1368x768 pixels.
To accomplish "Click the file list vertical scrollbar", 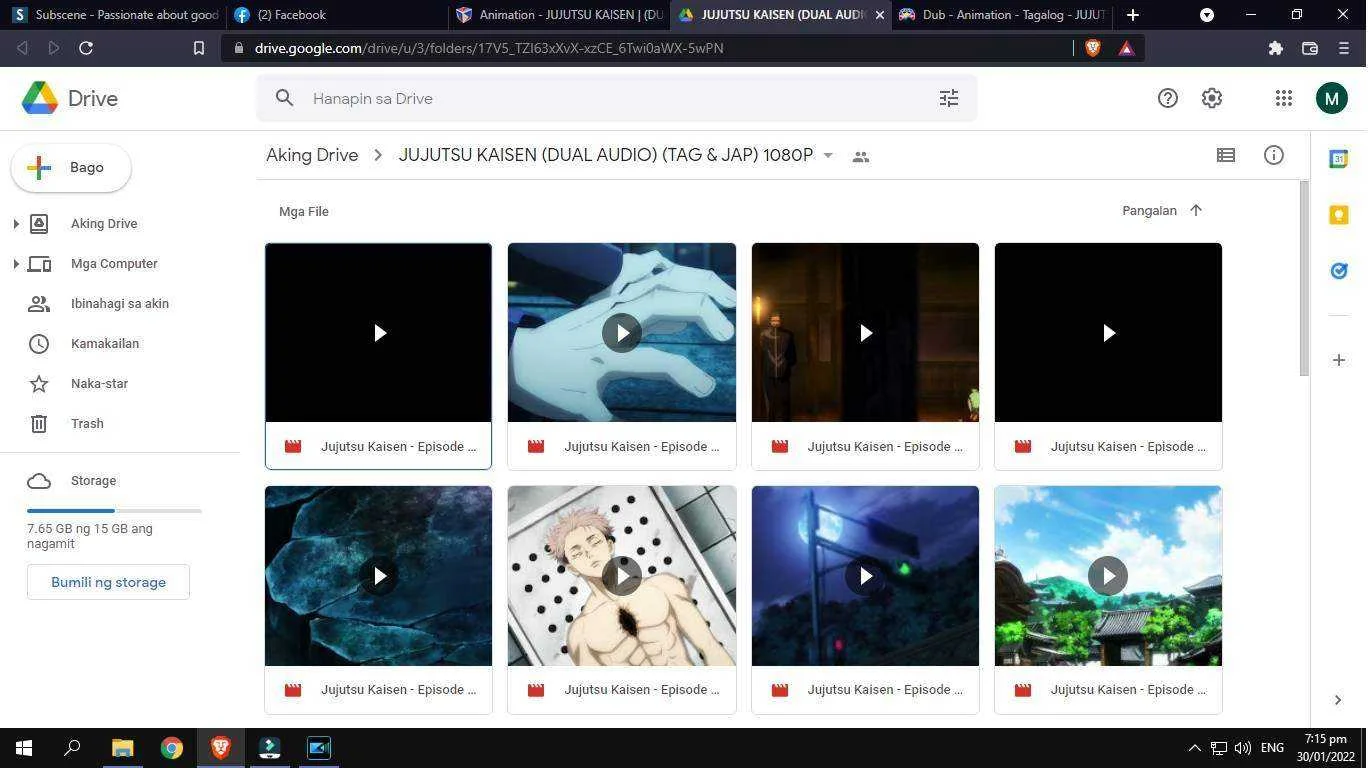I will tap(1304, 278).
